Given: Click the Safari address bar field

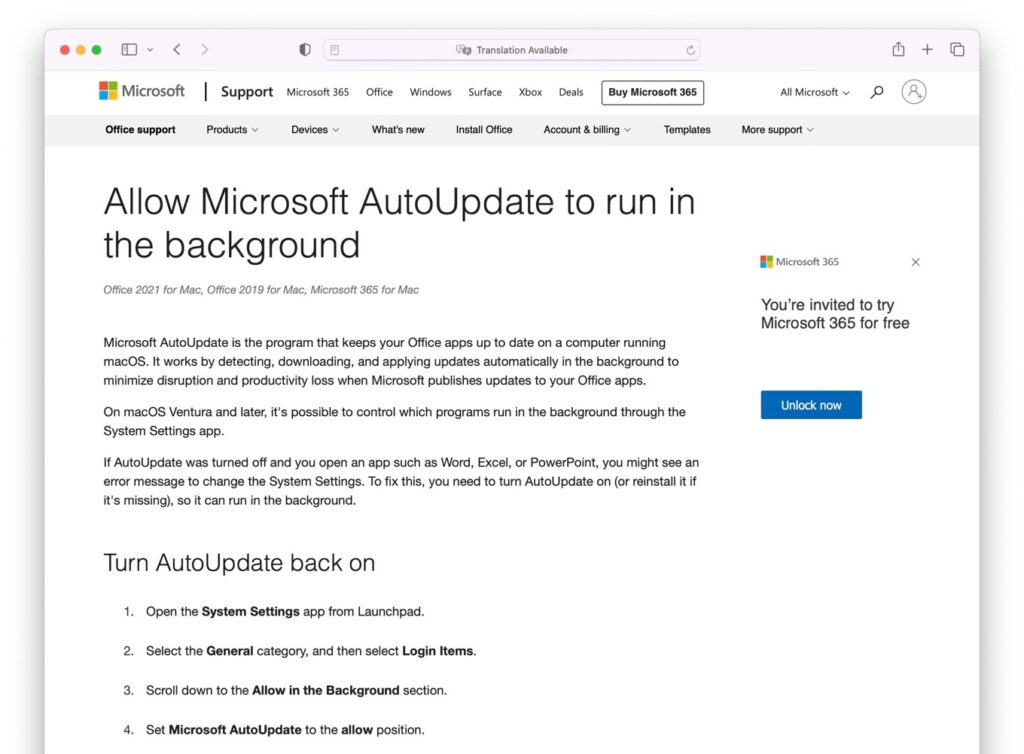Looking at the screenshot, I should pos(512,50).
